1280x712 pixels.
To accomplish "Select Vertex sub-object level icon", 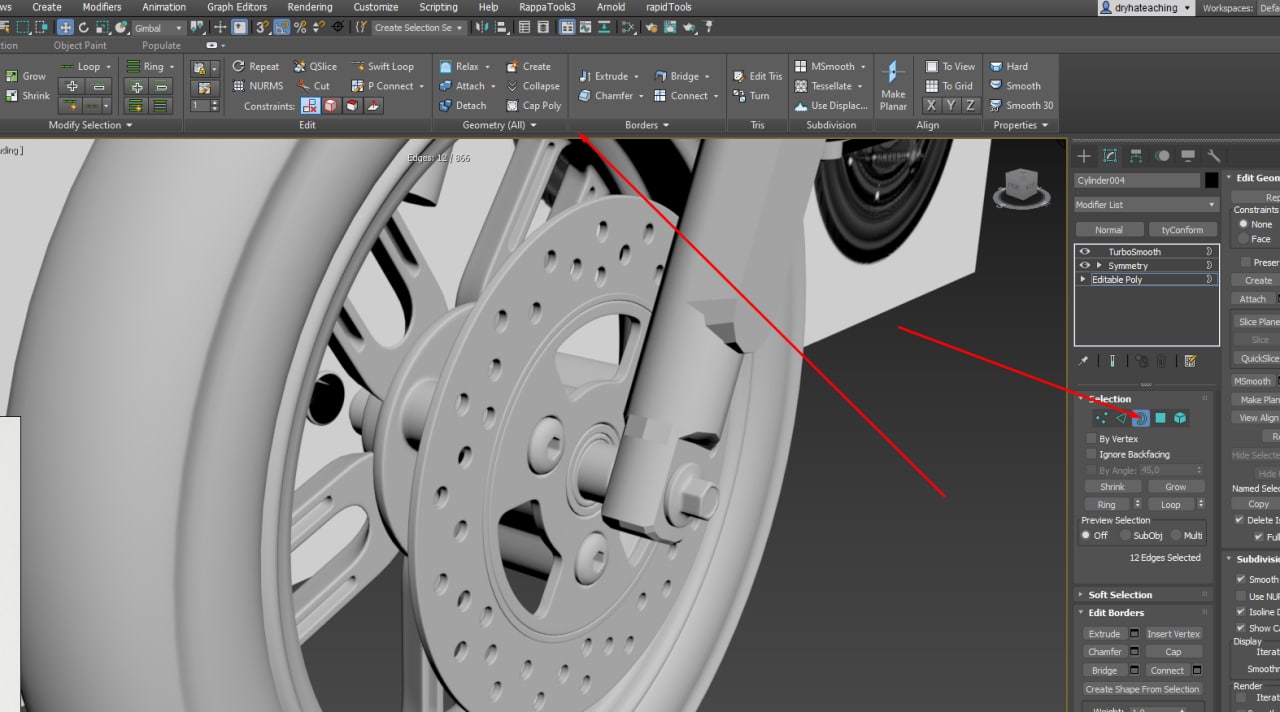I will point(1101,418).
